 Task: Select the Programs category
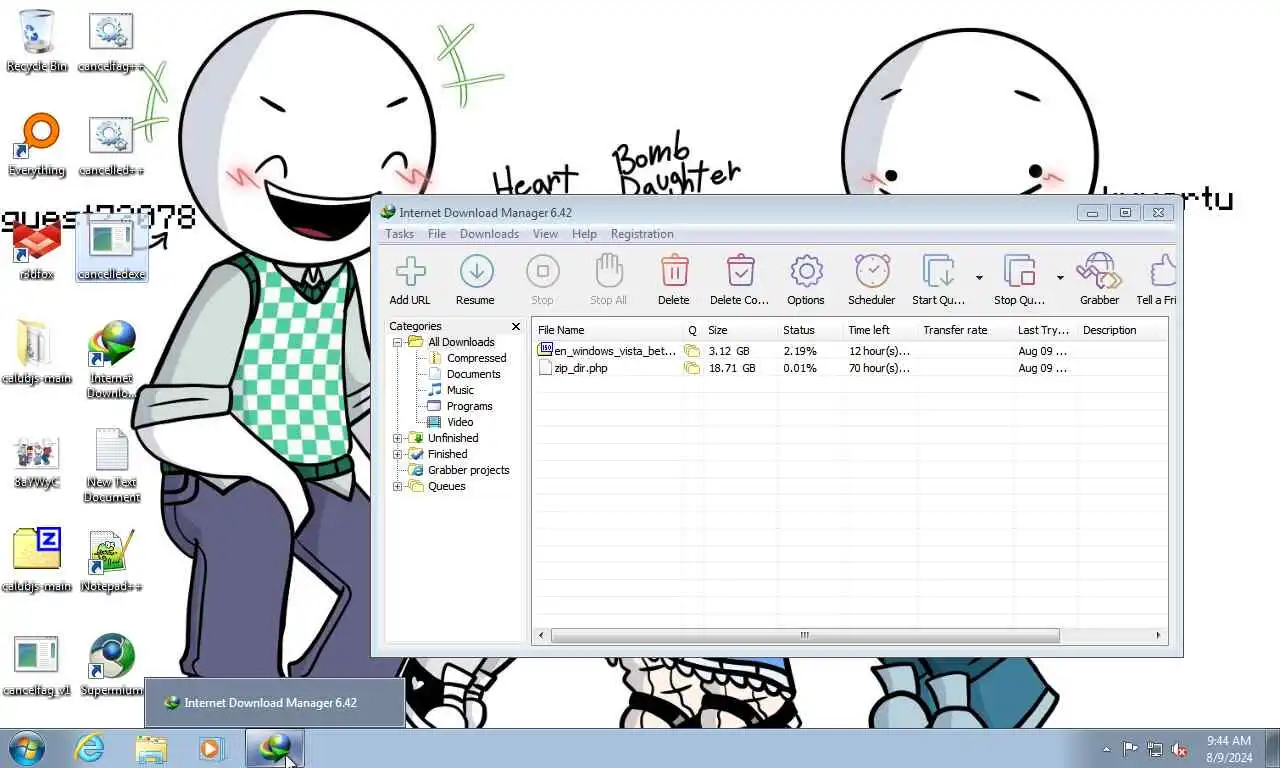469,406
